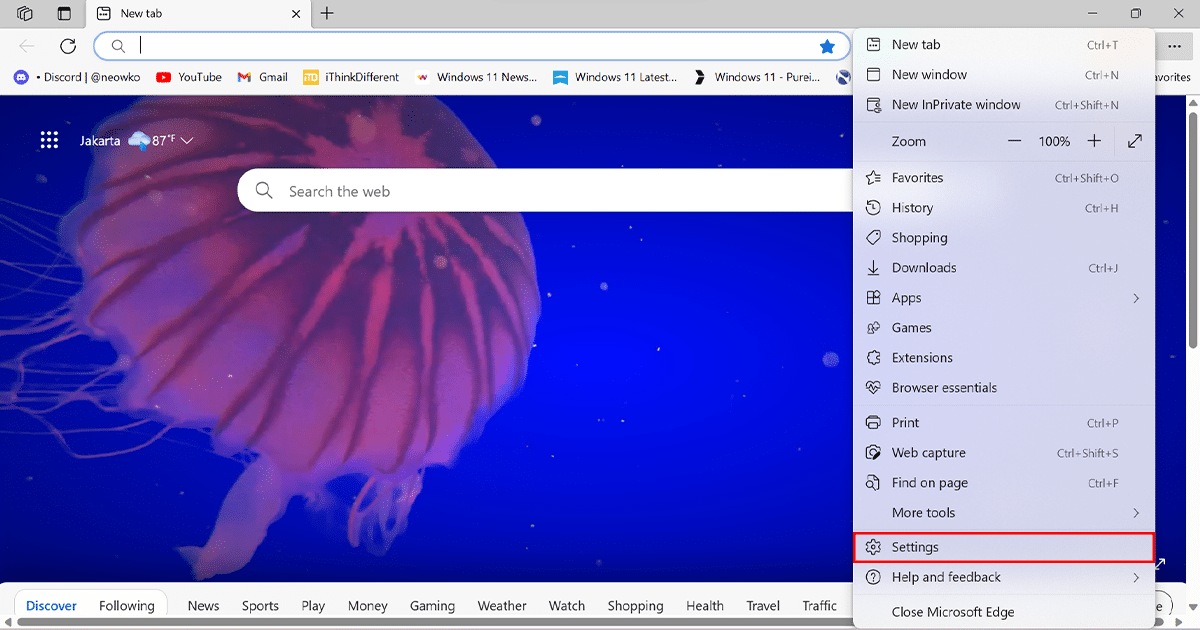This screenshot has height=630, width=1200.
Task: Click the blue favorites star in address bar
Action: (827, 46)
